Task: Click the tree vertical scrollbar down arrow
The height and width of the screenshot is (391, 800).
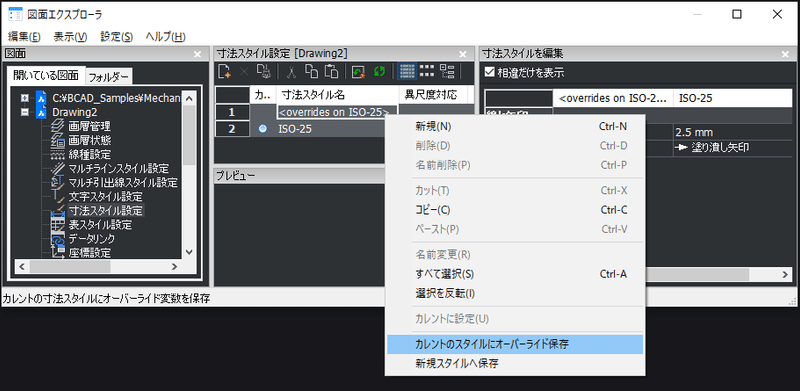Action: (189, 252)
